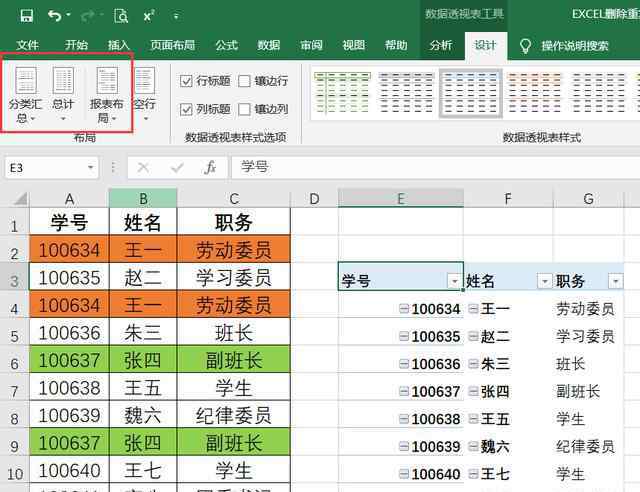Click the fx insert function icon
The image size is (640, 492).
(210, 168)
